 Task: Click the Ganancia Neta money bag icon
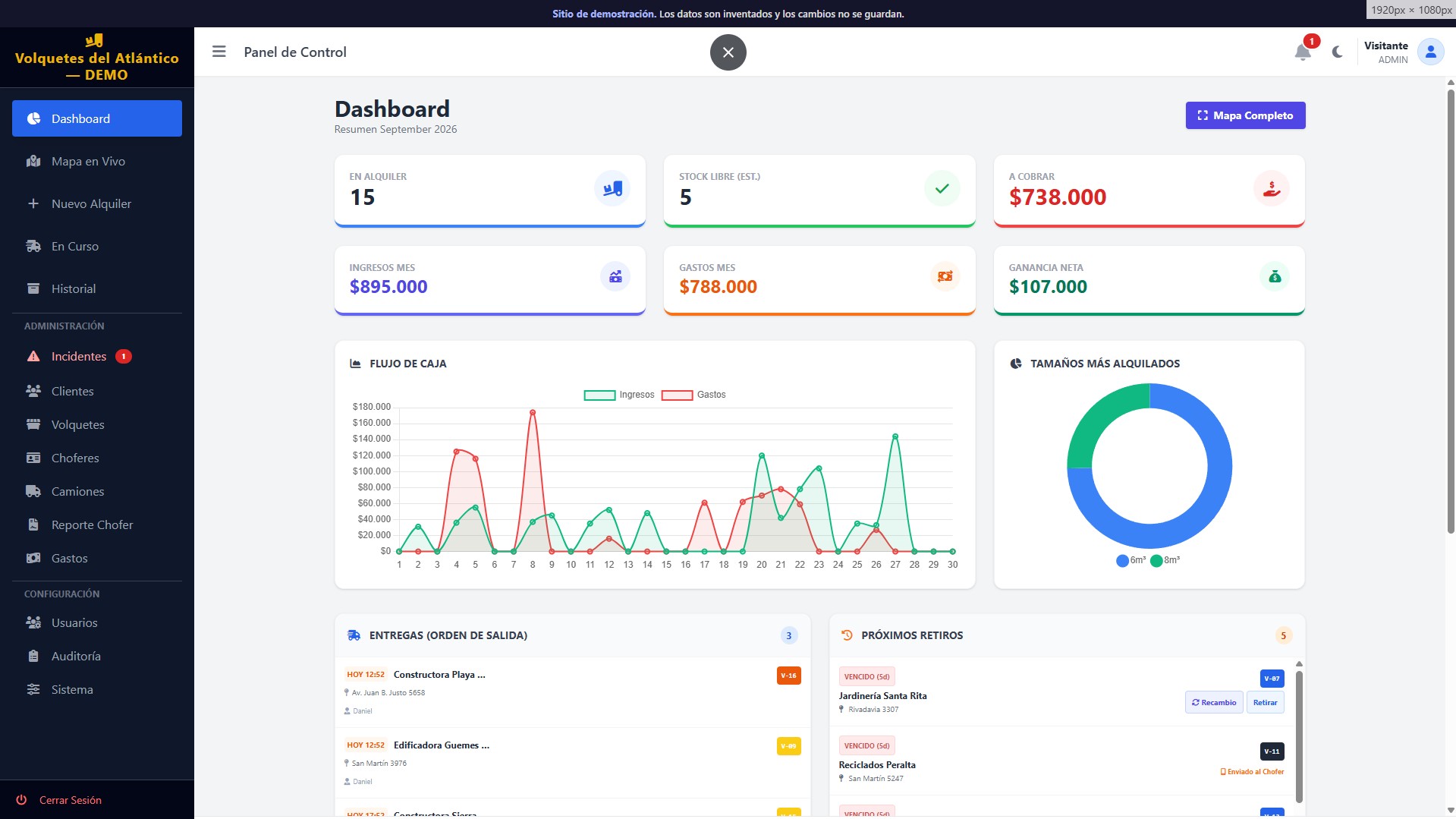(x=1275, y=276)
